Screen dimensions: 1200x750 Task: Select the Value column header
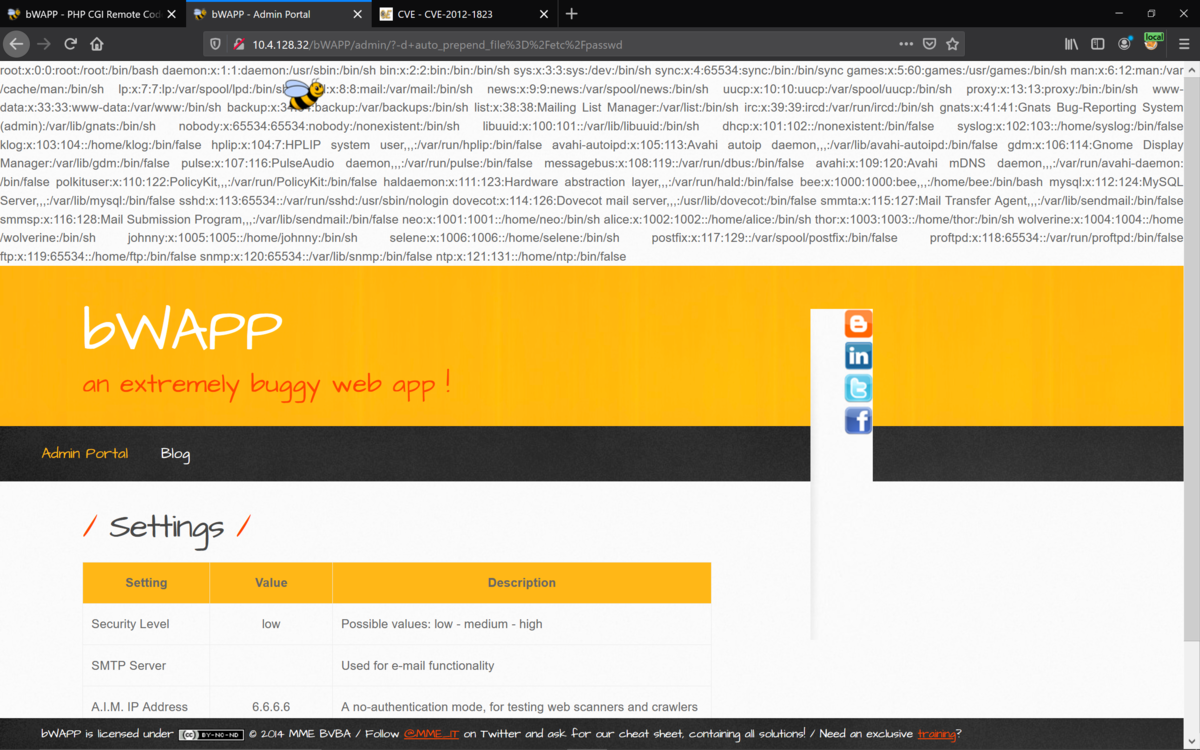pyautogui.click(x=271, y=583)
